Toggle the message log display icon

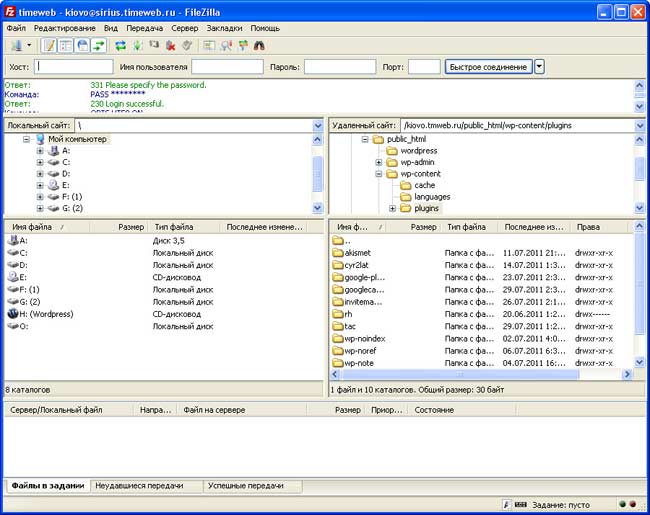(49, 45)
